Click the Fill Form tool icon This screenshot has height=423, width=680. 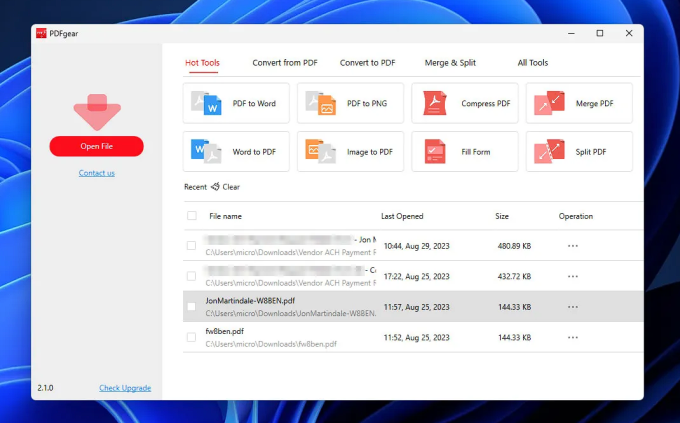click(x=435, y=151)
